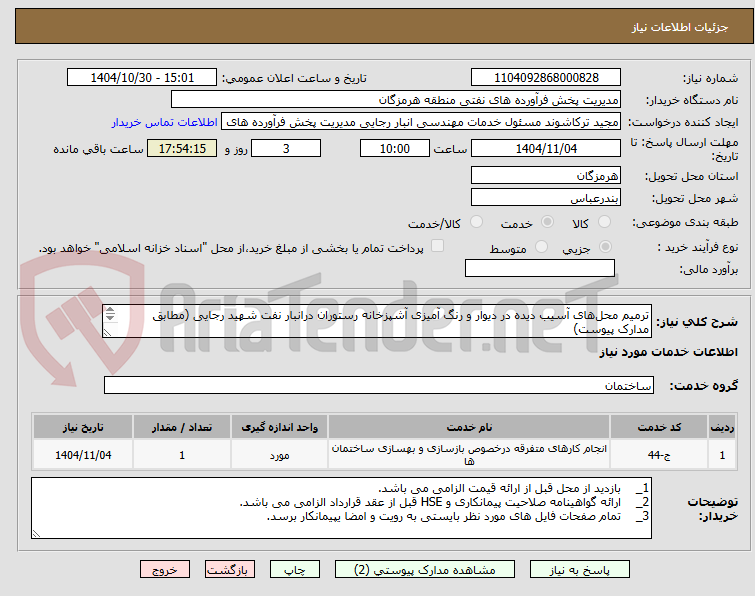This screenshot has height=596, width=755.
Task: Click the کد خدمت column header
Action: coord(659,428)
